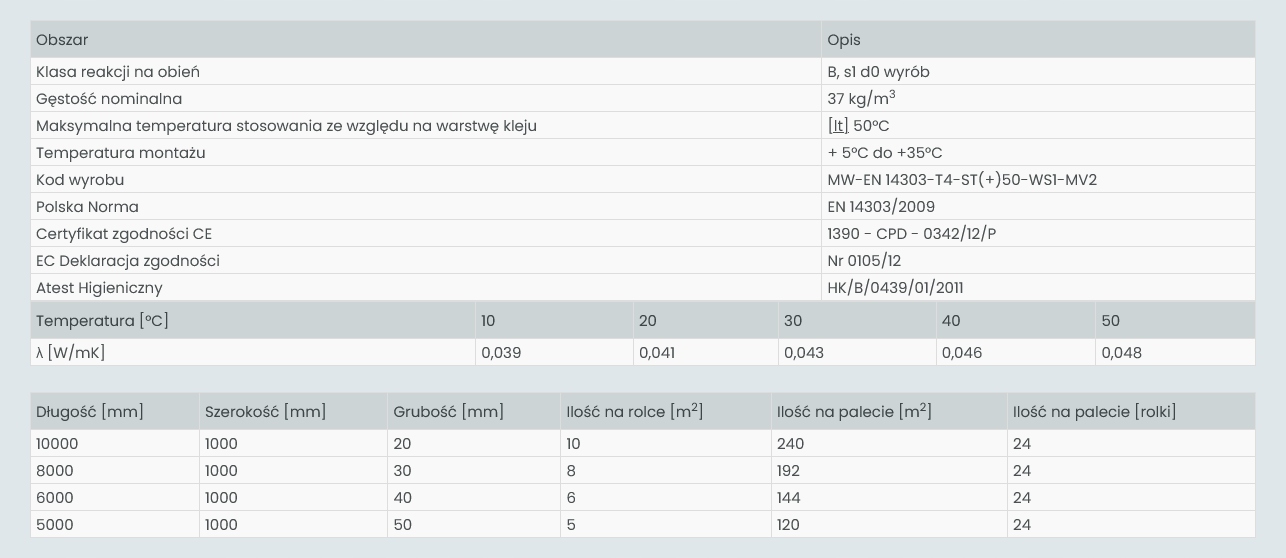Click the Grubość [mm] column header

pyautogui.click(x=474, y=412)
